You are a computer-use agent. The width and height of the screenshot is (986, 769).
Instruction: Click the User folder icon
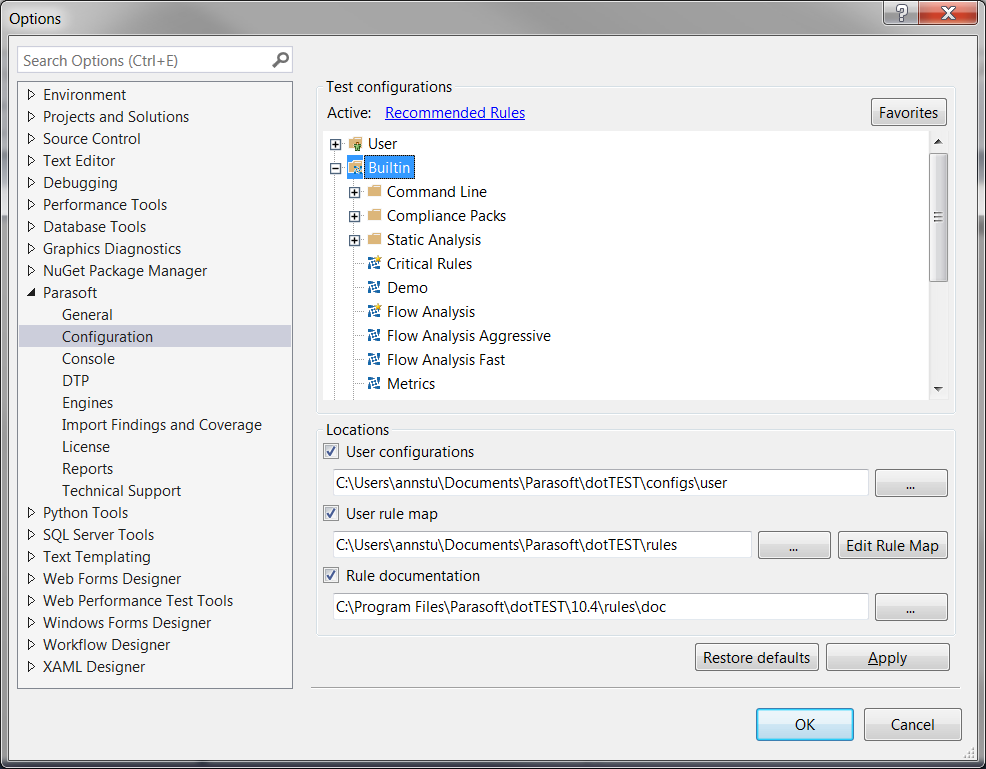356,144
